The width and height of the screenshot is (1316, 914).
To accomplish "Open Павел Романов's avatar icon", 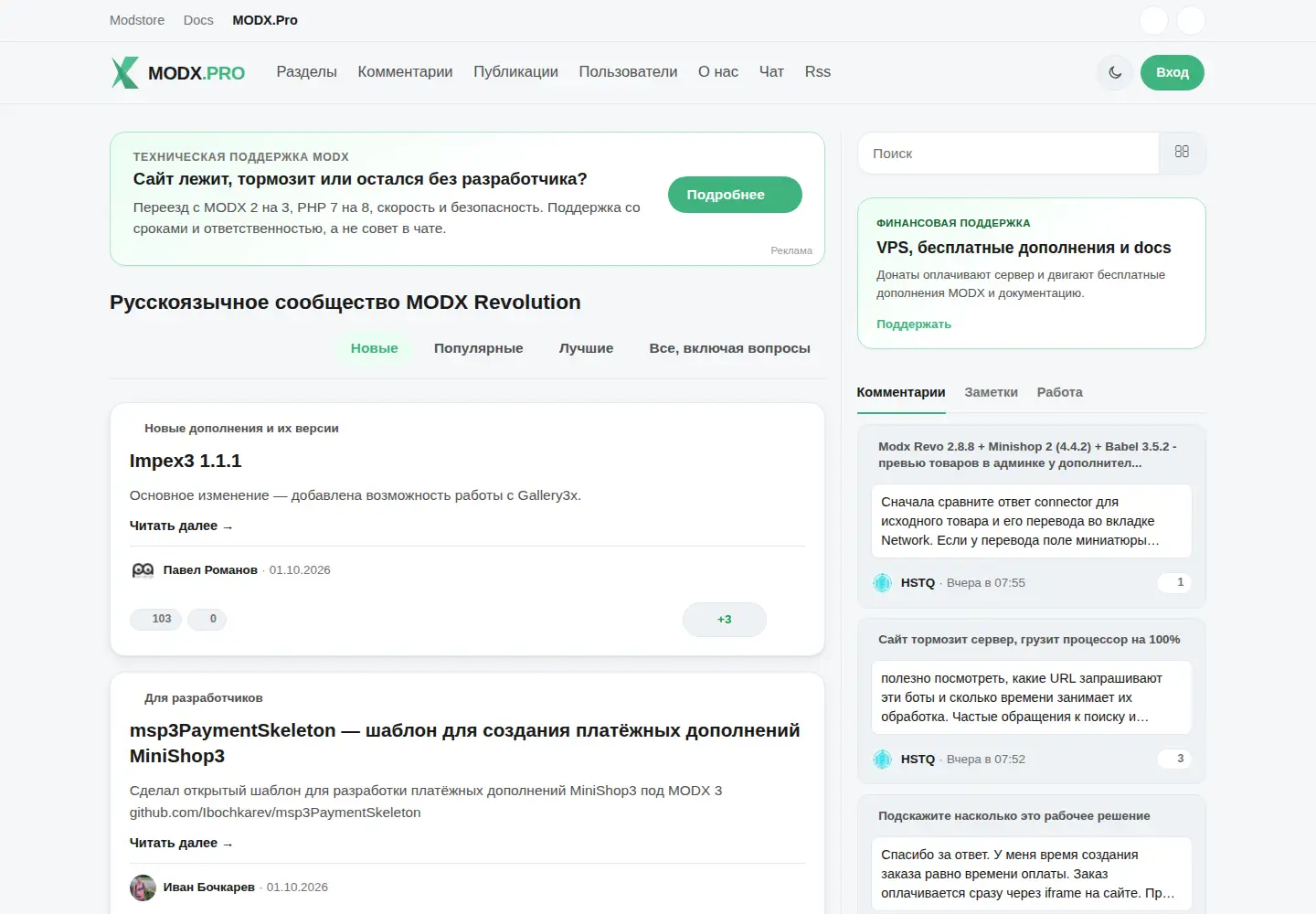I will tap(143, 570).
